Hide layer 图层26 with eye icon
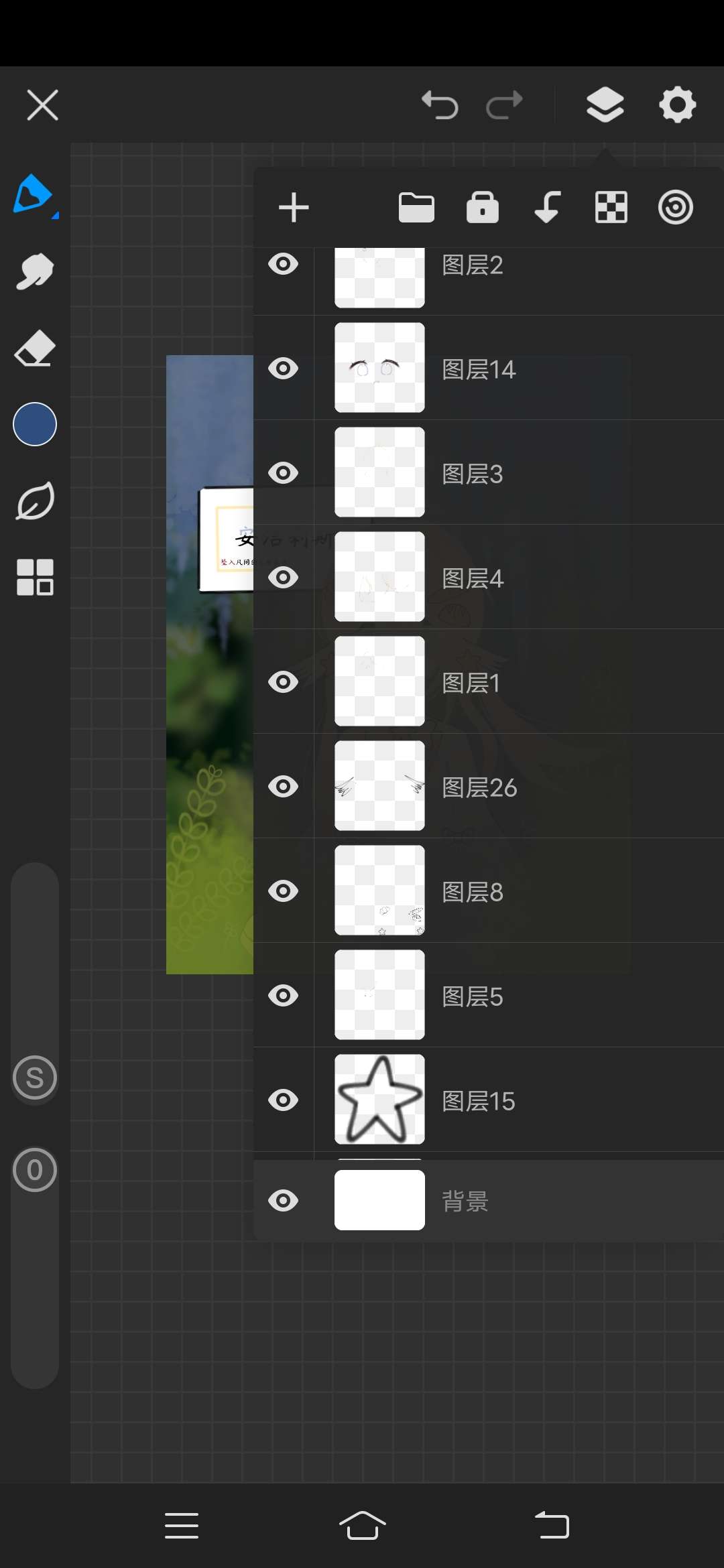Image resolution: width=724 pixels, height=1568 pixels. click(284, 787)
